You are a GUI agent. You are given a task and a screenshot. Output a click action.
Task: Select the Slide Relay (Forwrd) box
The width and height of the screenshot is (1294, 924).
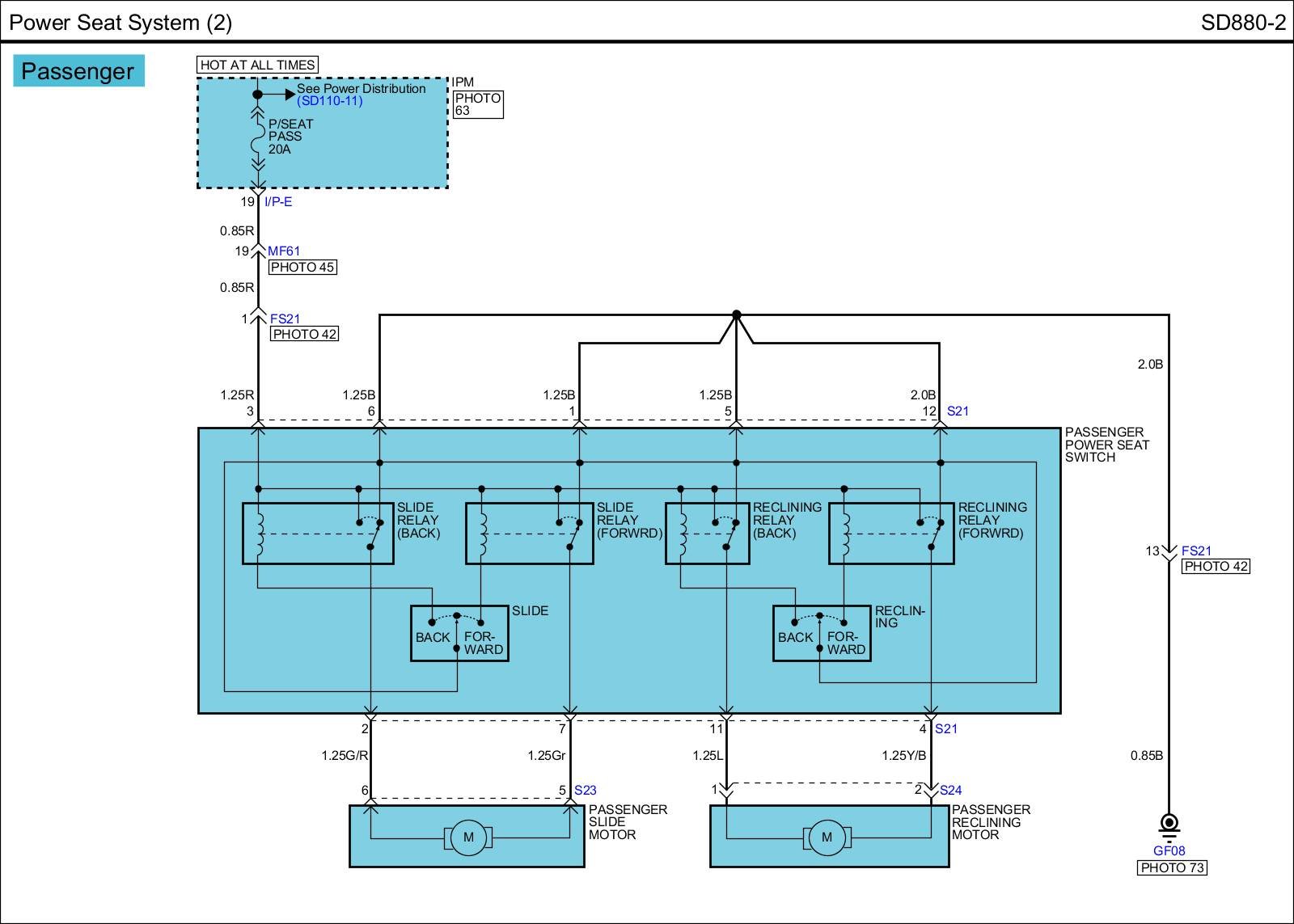click(529, 534)
